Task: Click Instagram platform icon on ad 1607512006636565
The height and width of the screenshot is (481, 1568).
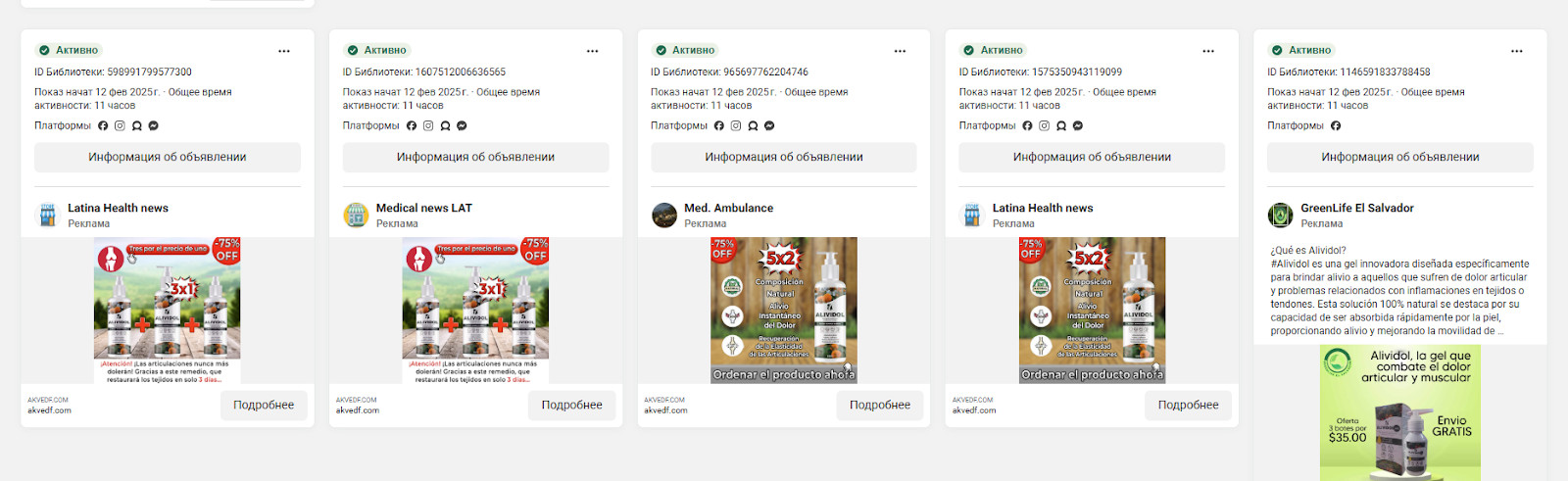Action: pos(428,125)
